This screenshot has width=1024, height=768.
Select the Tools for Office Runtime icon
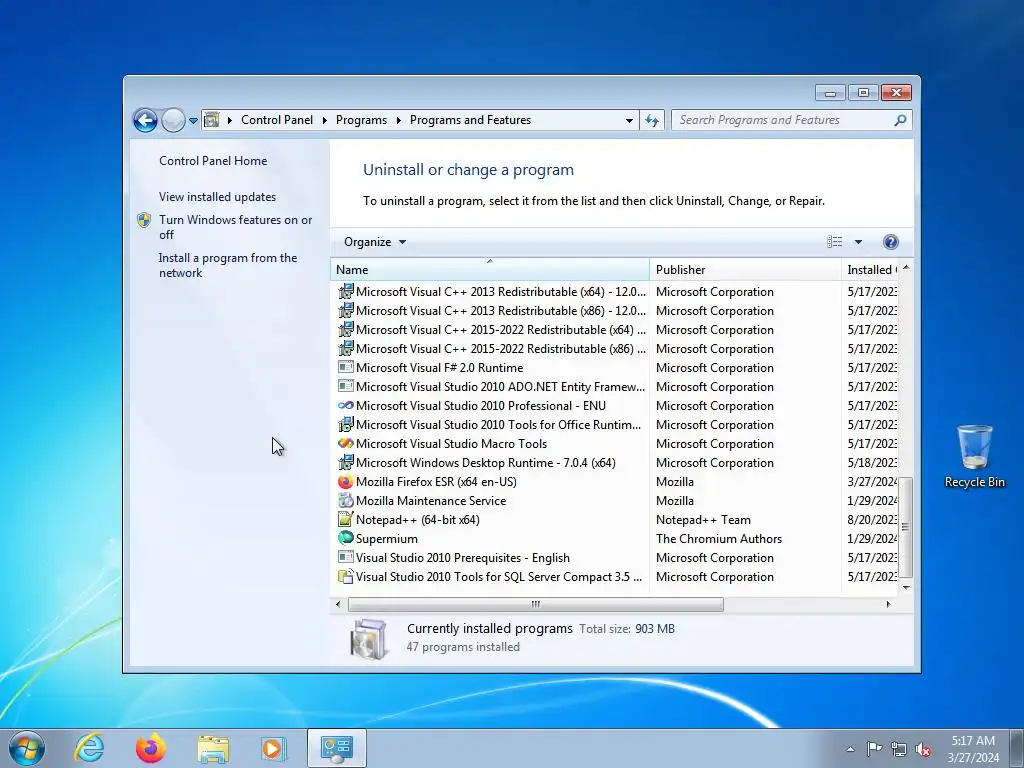coord(345,424)
